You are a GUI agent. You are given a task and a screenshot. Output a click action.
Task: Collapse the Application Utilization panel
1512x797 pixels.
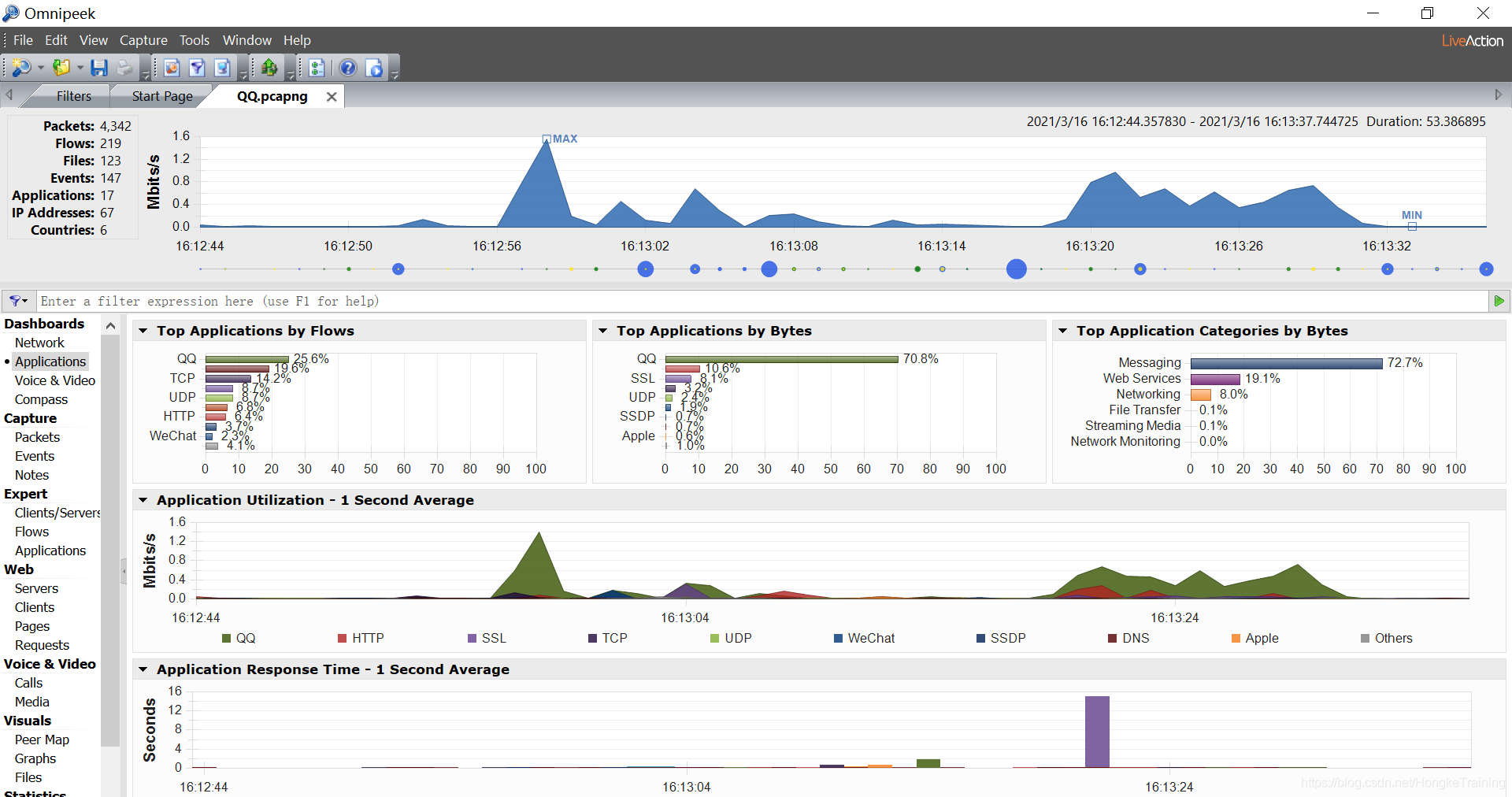(143, 500)
